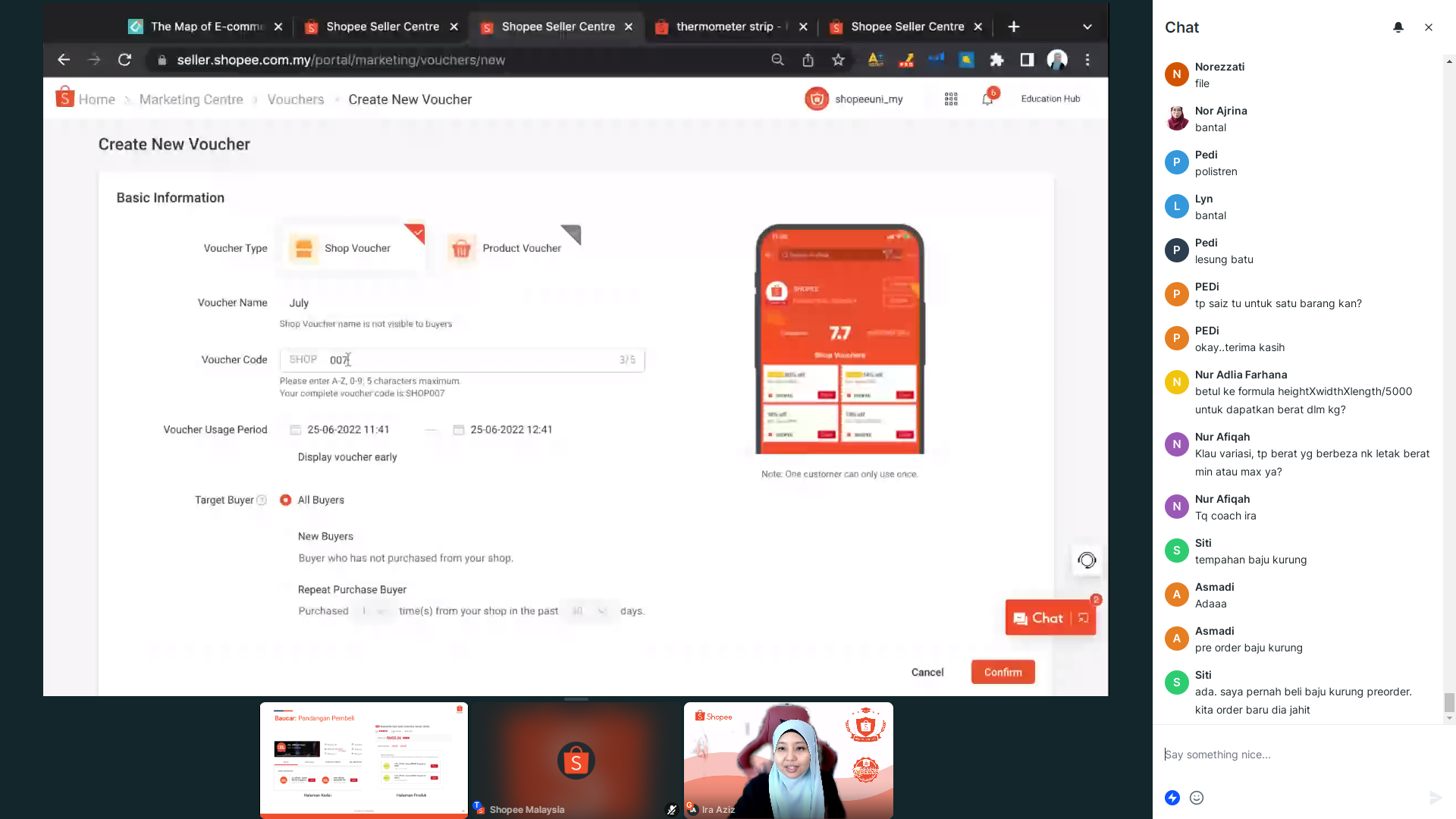Screen dimensions: 1456x819
Task: Select presentation slide thumbnail
Action: 364,760
